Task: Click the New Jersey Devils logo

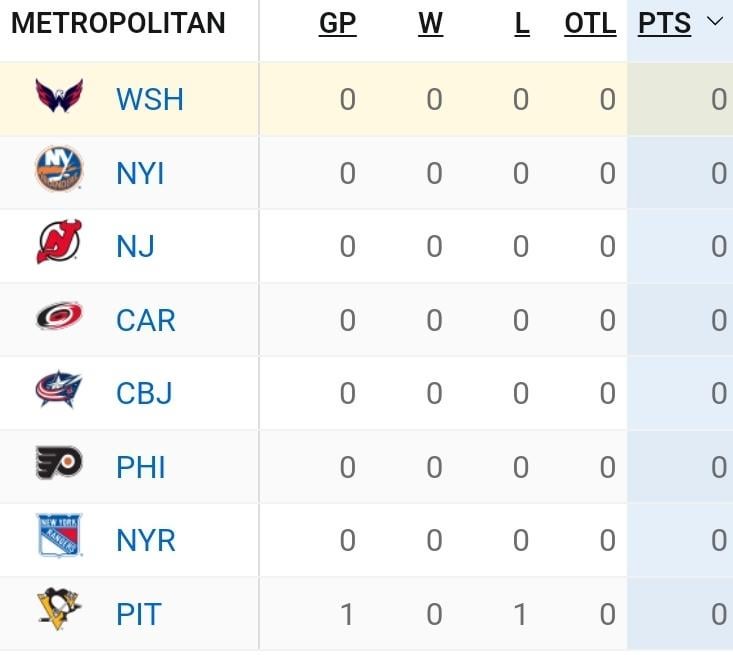Action: pos(59,243)
